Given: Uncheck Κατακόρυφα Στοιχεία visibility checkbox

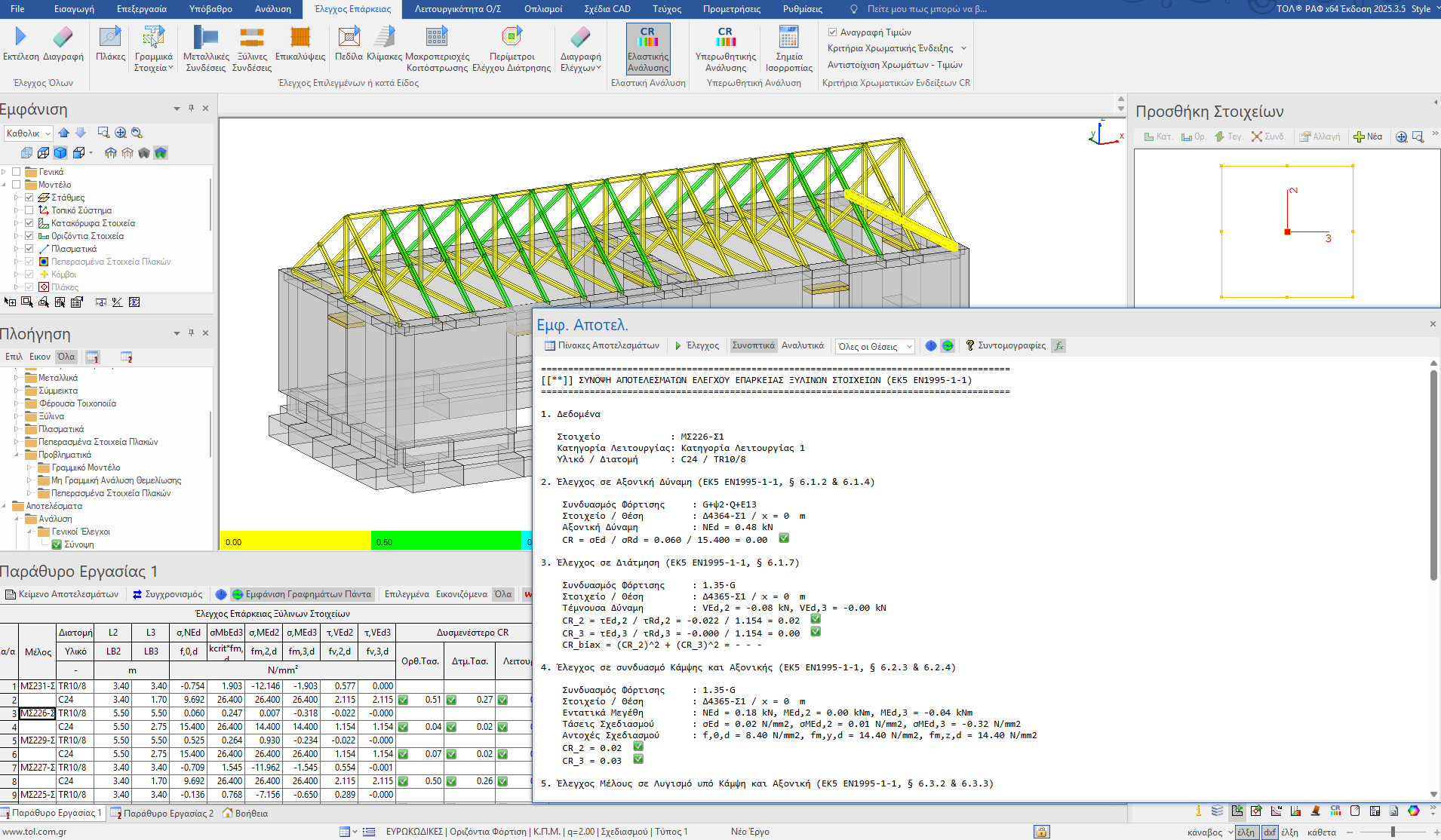Looking at the screenshot, I should coord(29,223).
